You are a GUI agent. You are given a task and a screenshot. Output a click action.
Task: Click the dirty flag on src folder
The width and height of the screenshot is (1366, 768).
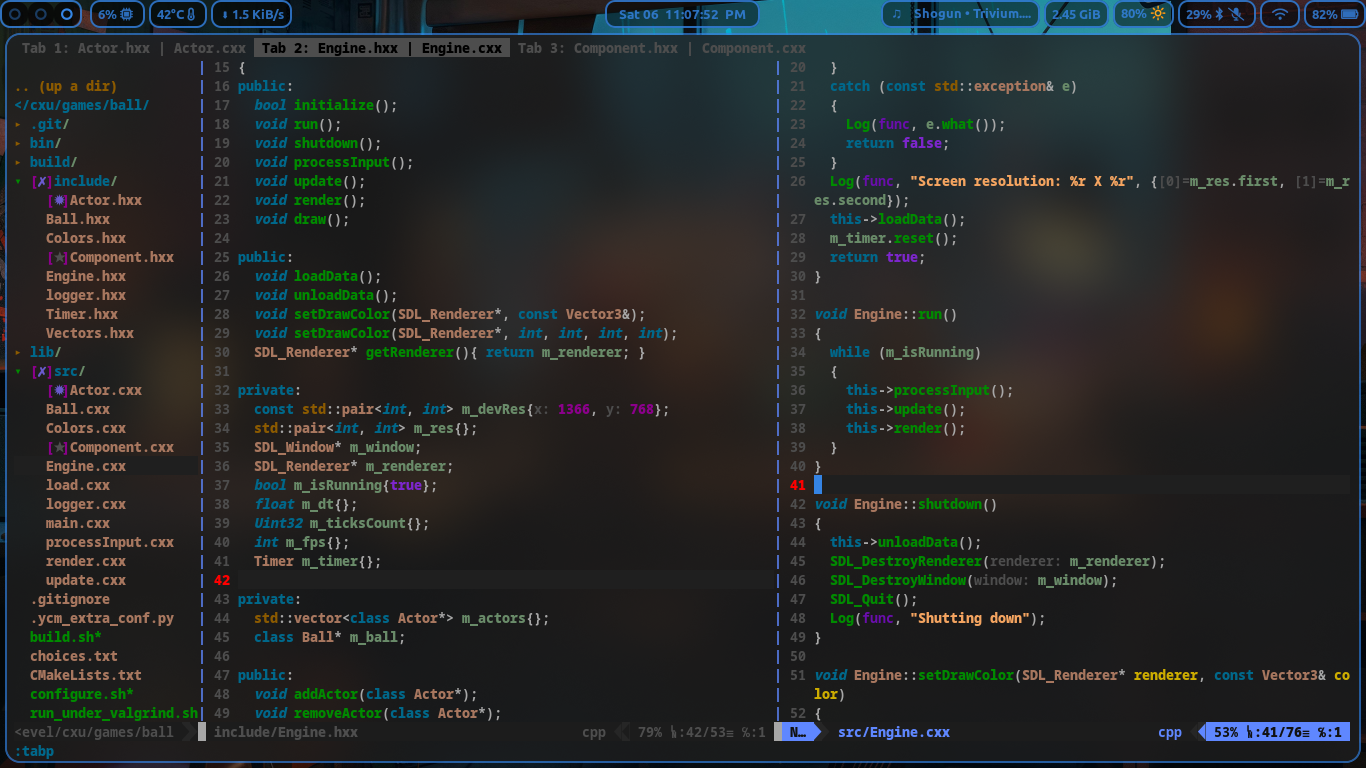42,371
